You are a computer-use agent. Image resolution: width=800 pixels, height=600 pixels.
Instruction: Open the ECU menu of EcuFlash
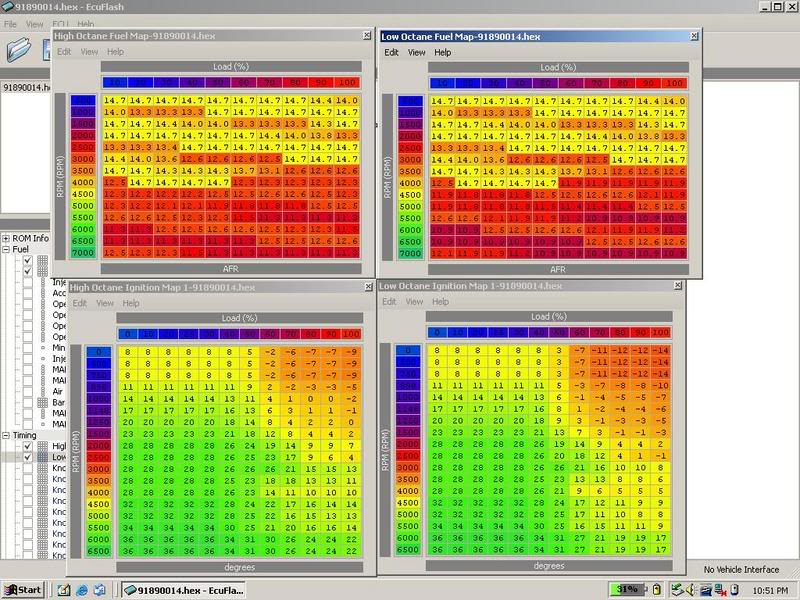pyautogui.click(x=60, y=24)
